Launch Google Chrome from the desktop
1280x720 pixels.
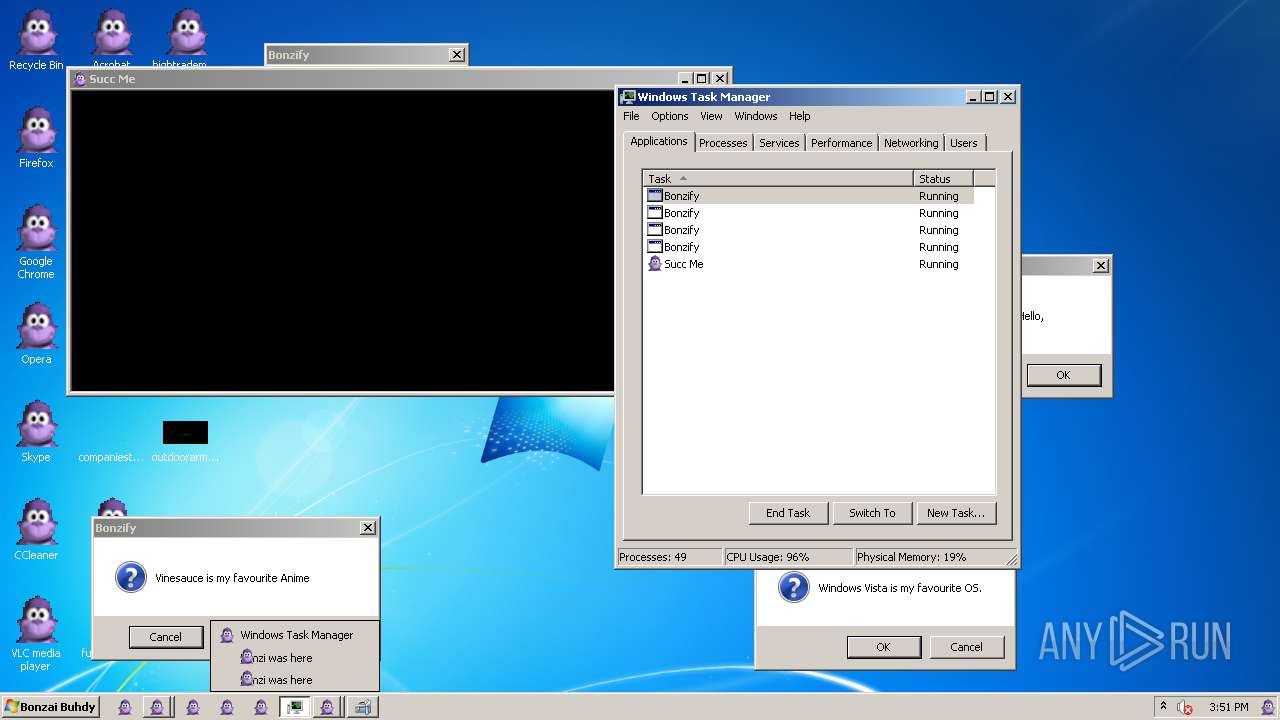pos(36,243)
